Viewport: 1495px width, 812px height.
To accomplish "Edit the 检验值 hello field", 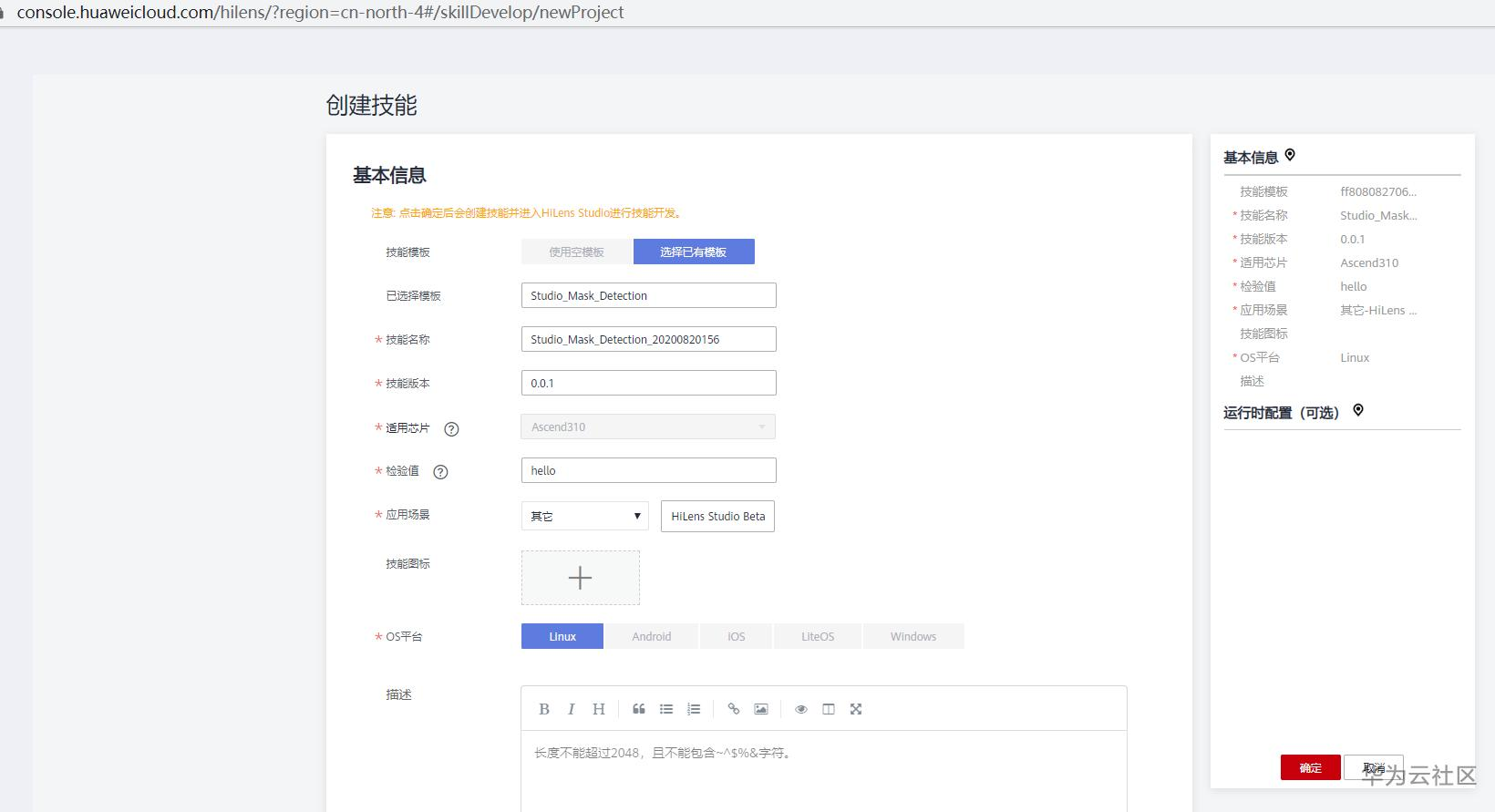I will 649,470.
